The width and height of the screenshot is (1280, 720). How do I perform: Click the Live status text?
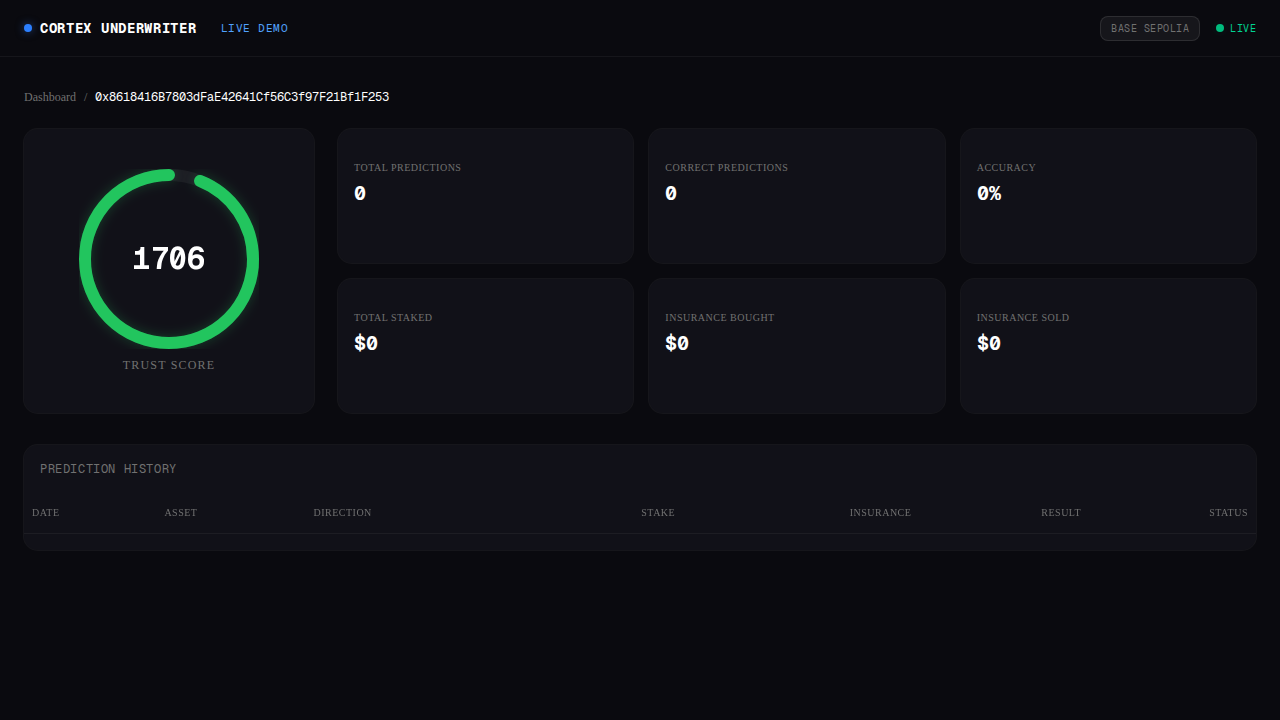point(1243,29)
